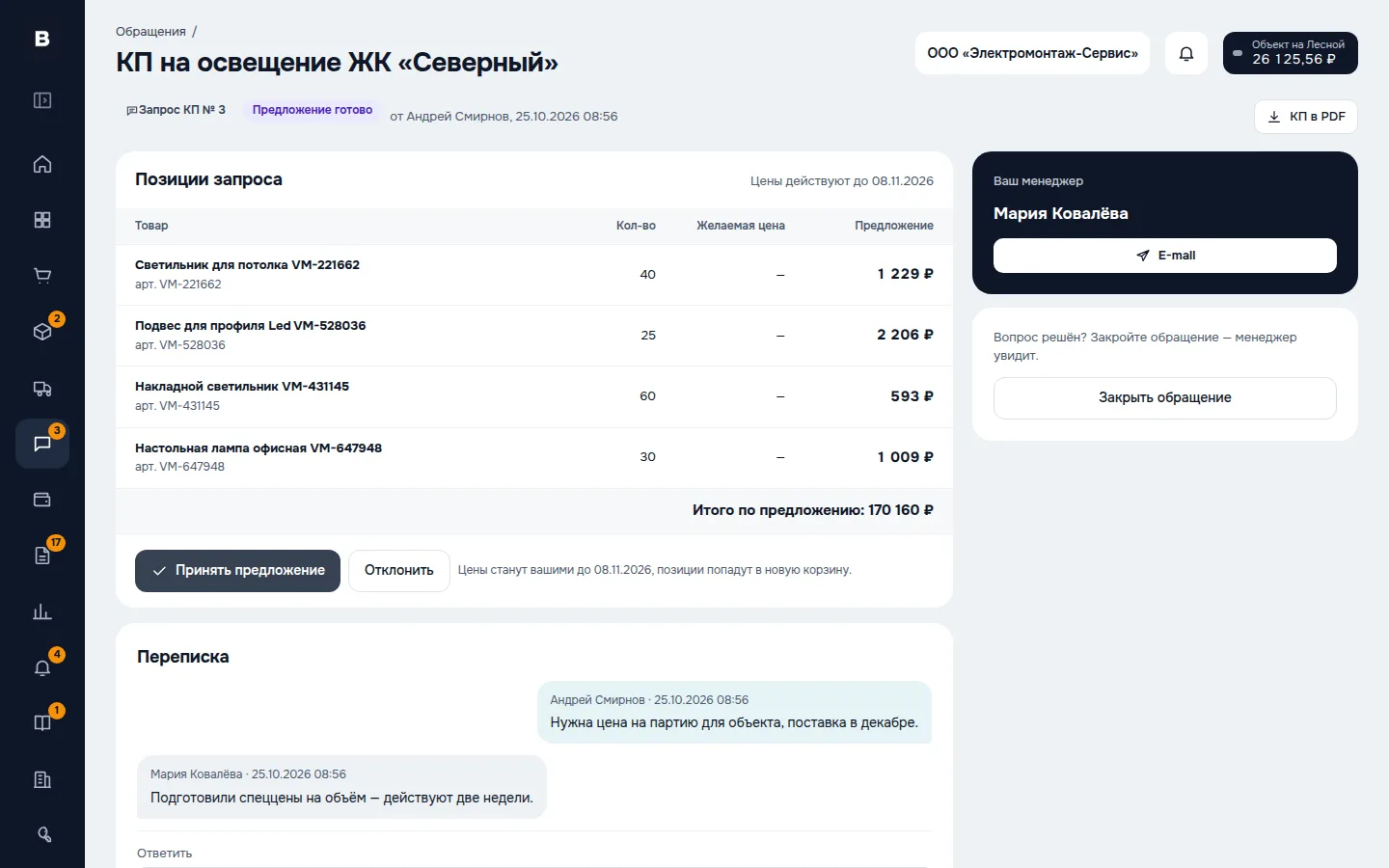
Task: Click the B logo in the sidebar
Action: click(x=42, y=39)
